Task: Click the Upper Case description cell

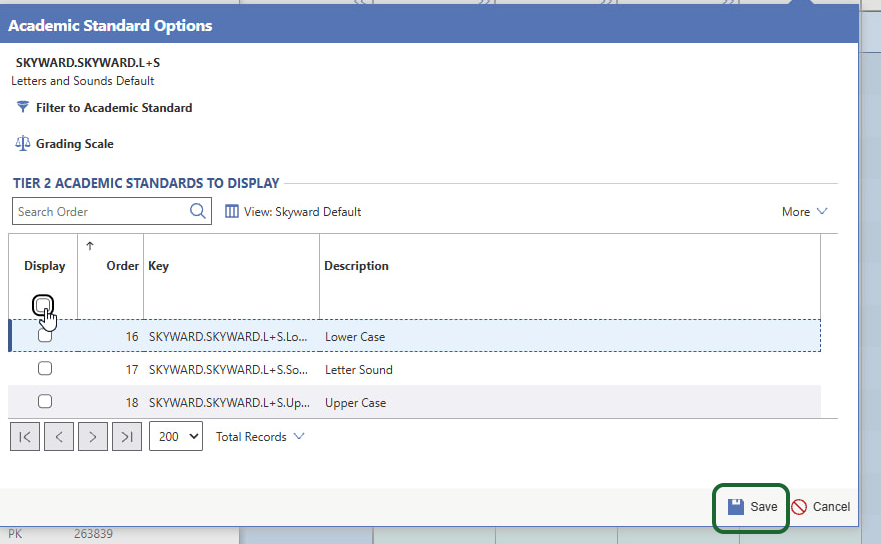Action: [355, 403]
